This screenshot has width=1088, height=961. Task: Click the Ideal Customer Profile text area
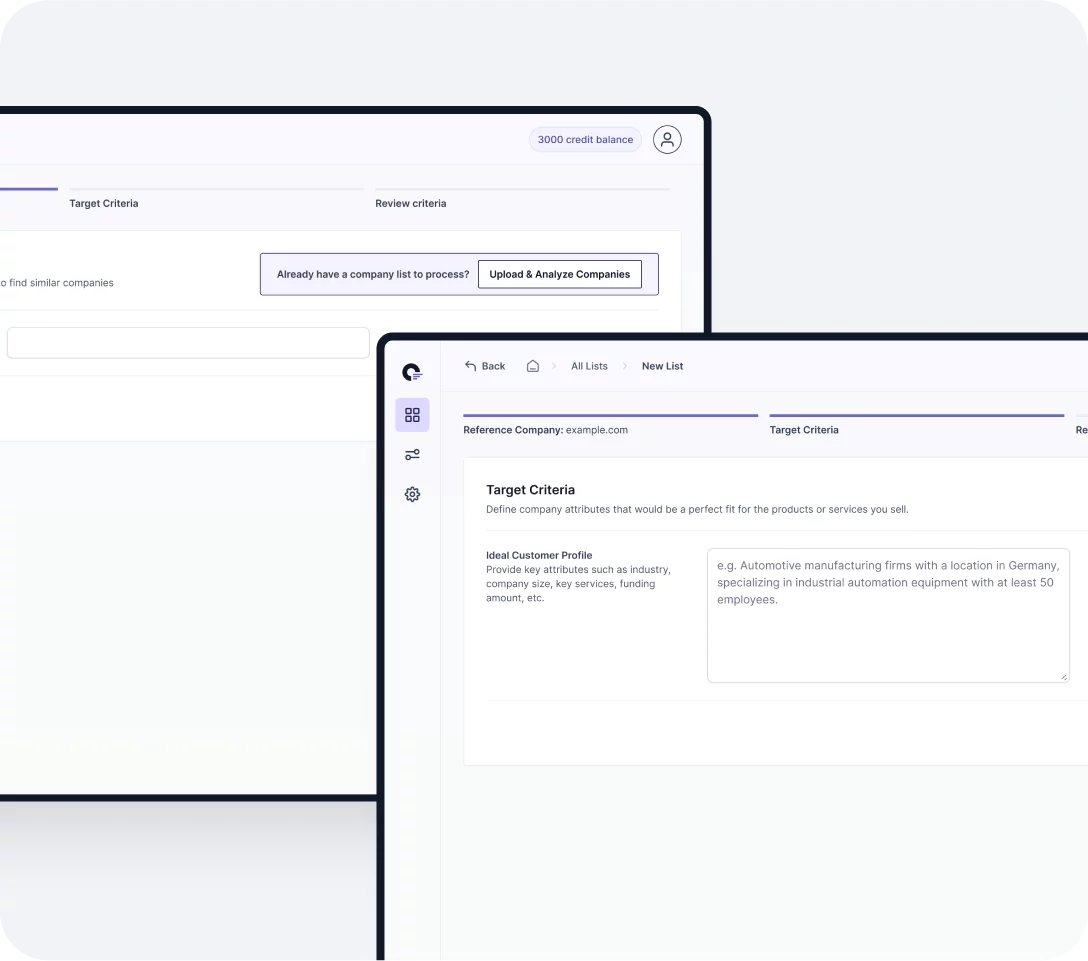tap(888, 615)
